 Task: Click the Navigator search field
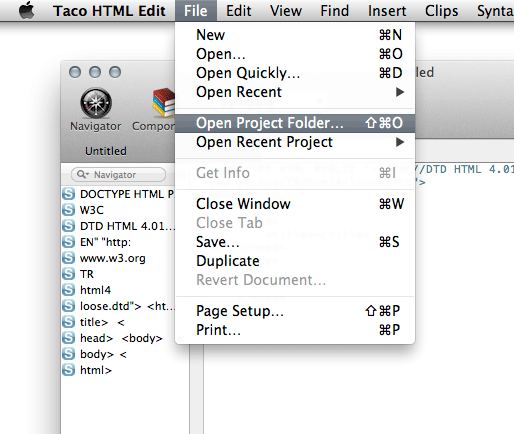pos(118,174)
